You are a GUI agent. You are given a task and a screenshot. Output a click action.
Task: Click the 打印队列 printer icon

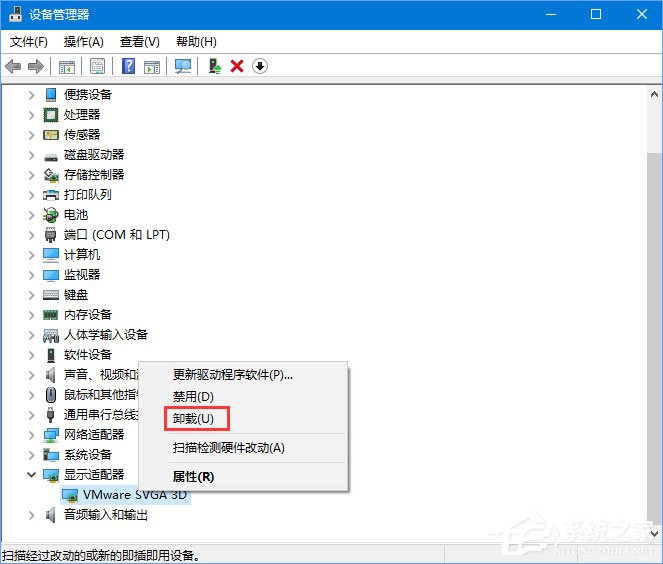[51, 195]
